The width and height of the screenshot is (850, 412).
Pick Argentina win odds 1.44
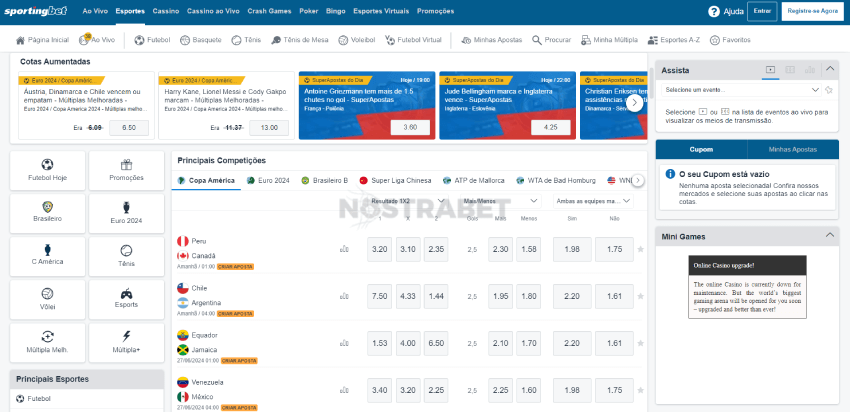click(436, 297)
